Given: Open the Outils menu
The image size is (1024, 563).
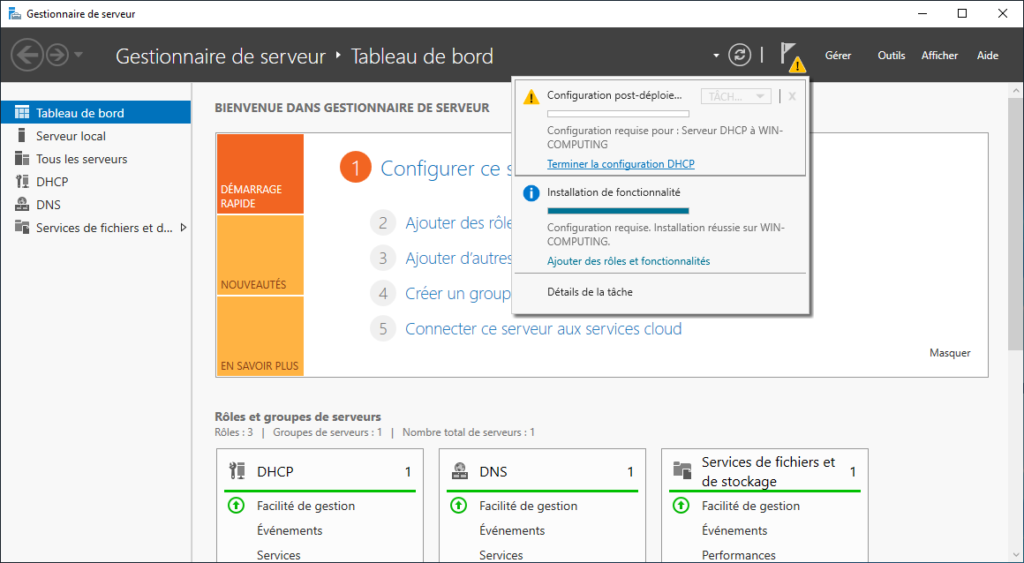Looking at the screenshot, I should (891, 56).
